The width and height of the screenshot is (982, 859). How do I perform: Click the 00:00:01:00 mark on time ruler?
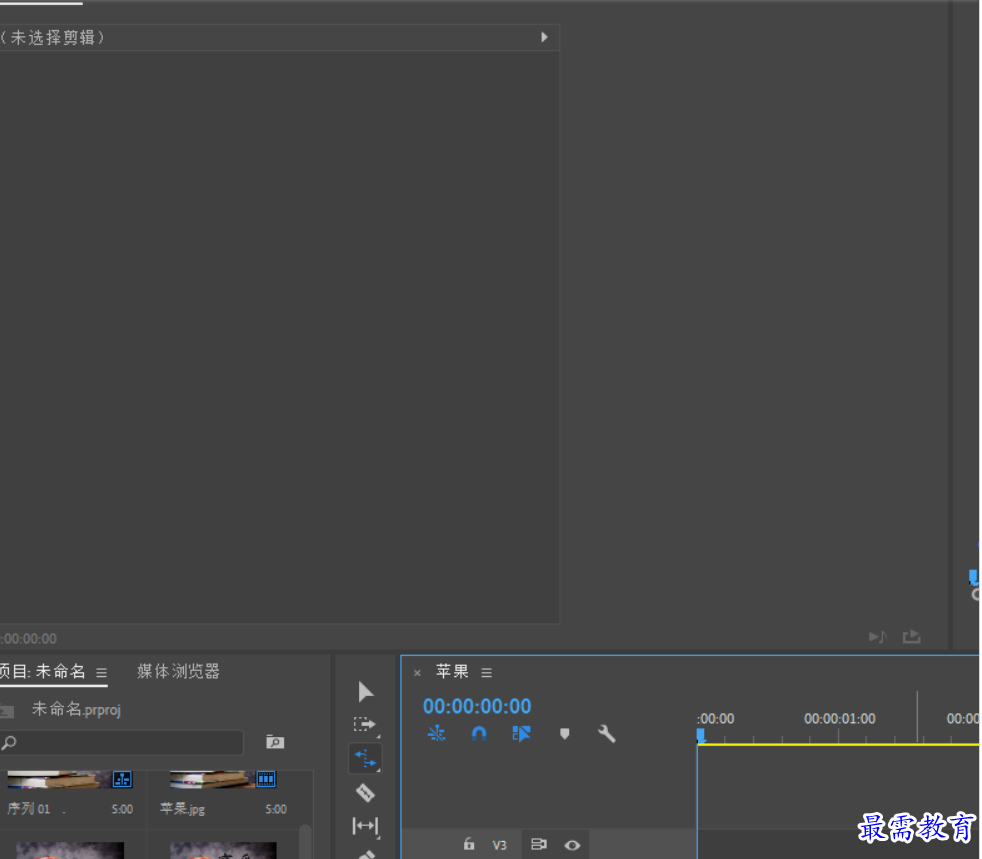click(839, 719)
